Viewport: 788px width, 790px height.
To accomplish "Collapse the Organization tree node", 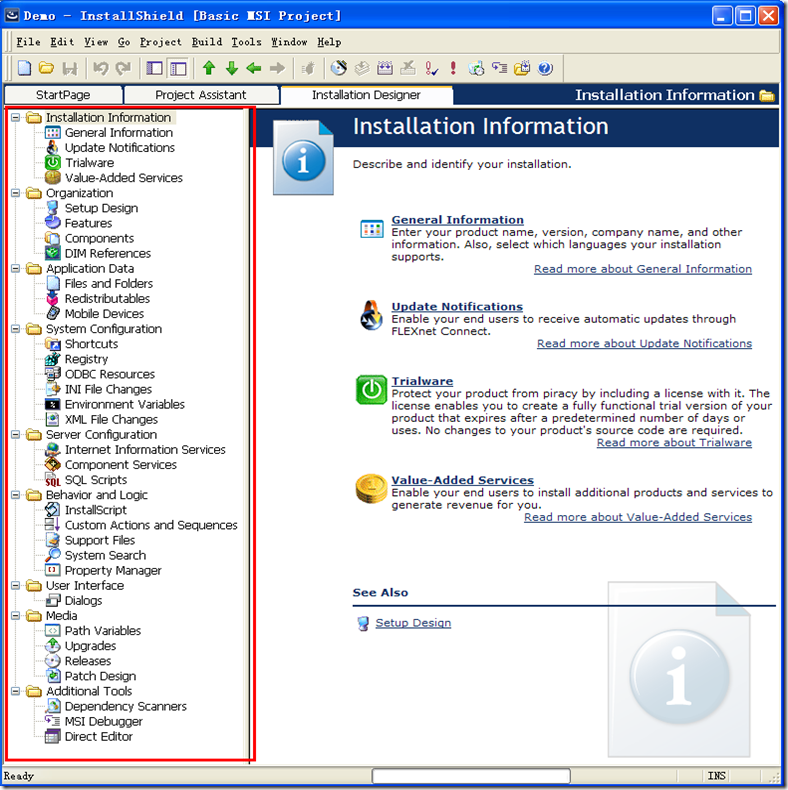I will click(16, 193).
